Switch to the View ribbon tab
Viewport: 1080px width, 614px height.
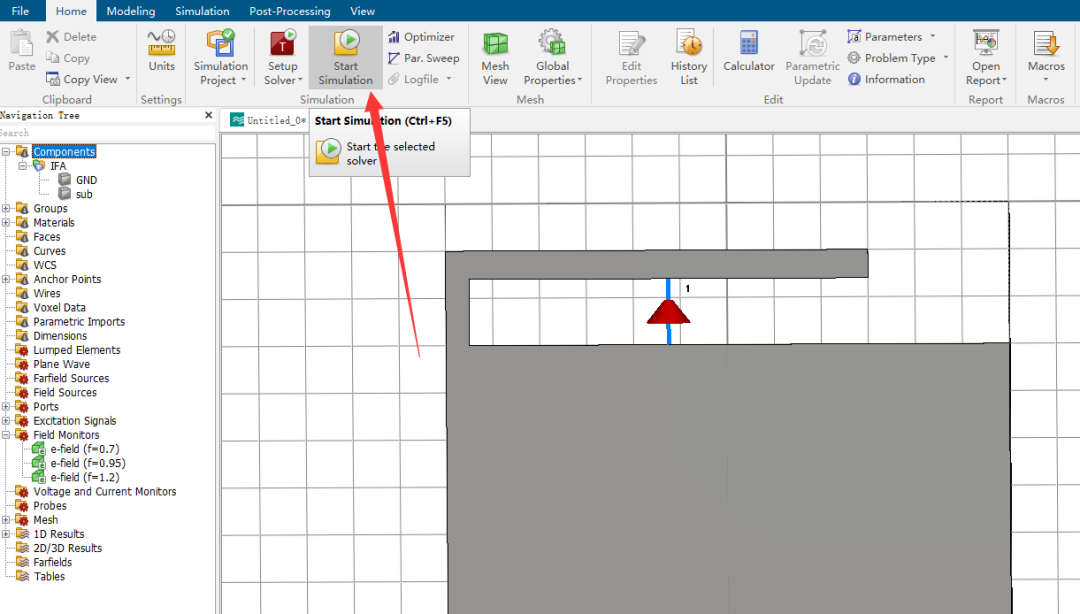click(x=362, y=11)
